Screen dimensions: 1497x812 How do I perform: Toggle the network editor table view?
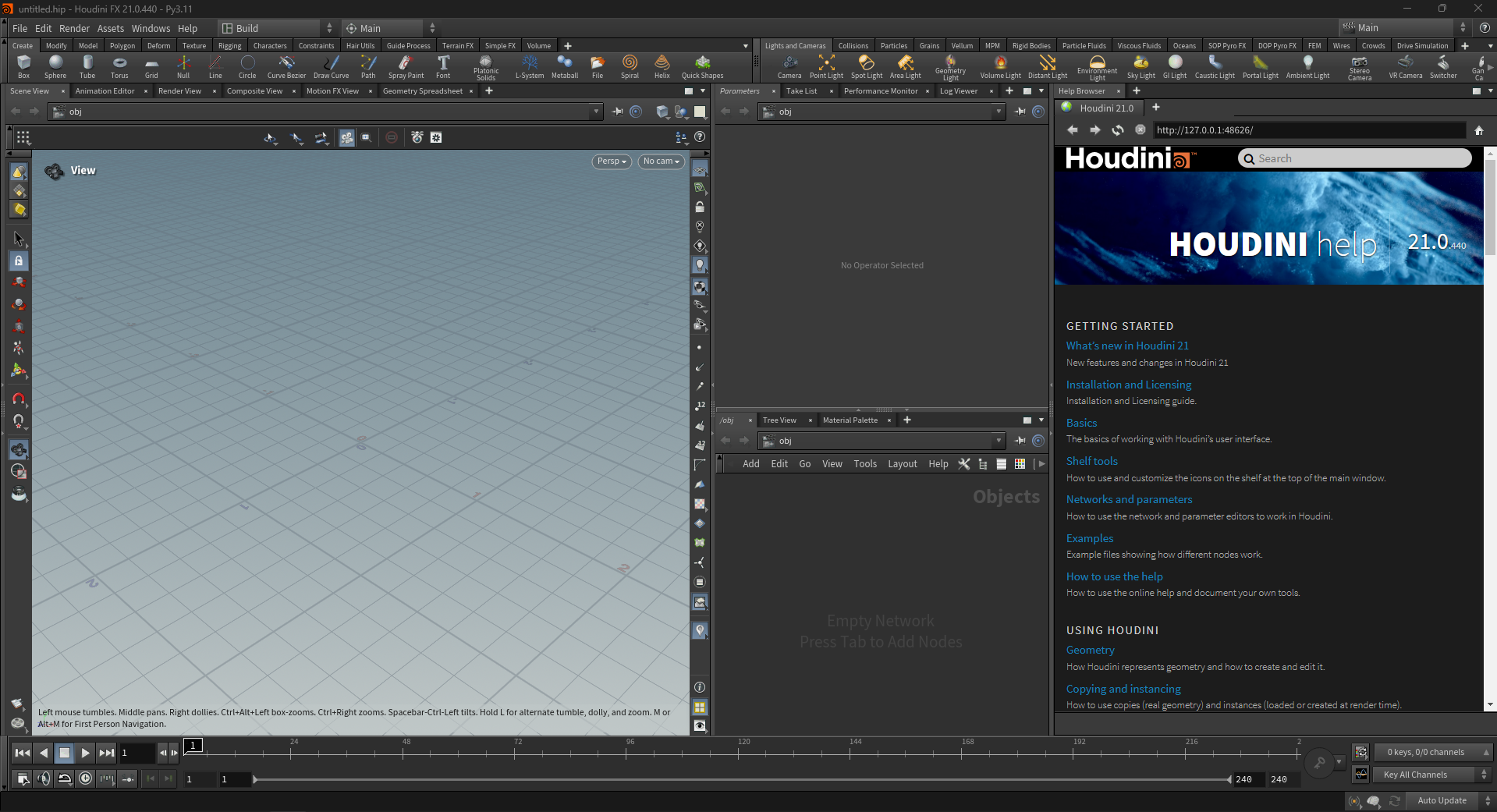coord(1020,464)
